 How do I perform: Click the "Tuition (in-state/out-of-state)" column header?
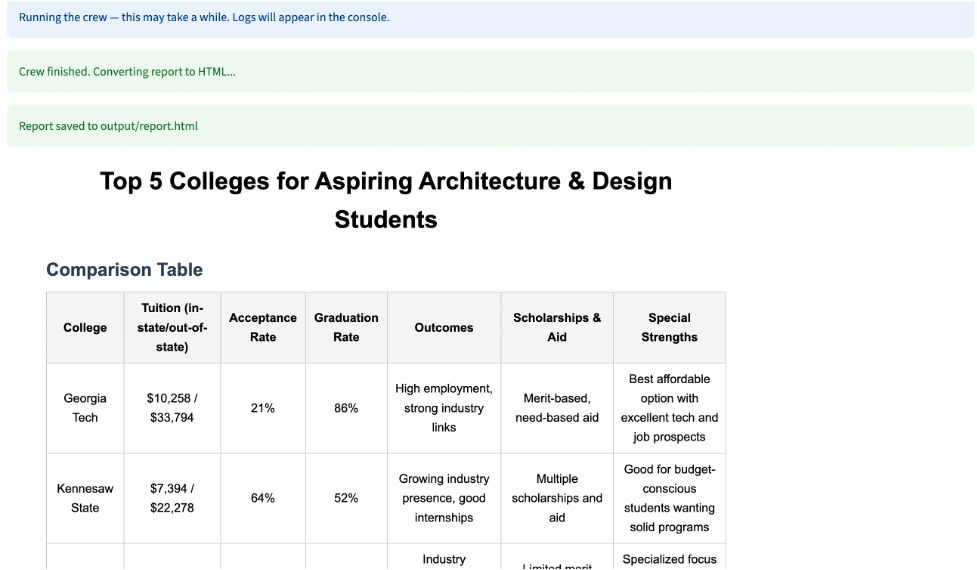[172, 328]
